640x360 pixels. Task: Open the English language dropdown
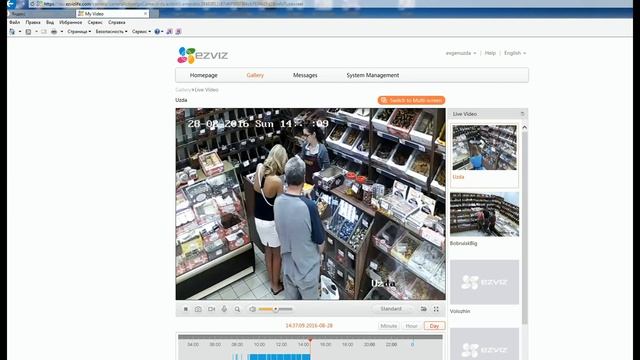pyautogui.click(x=515, y=53)
